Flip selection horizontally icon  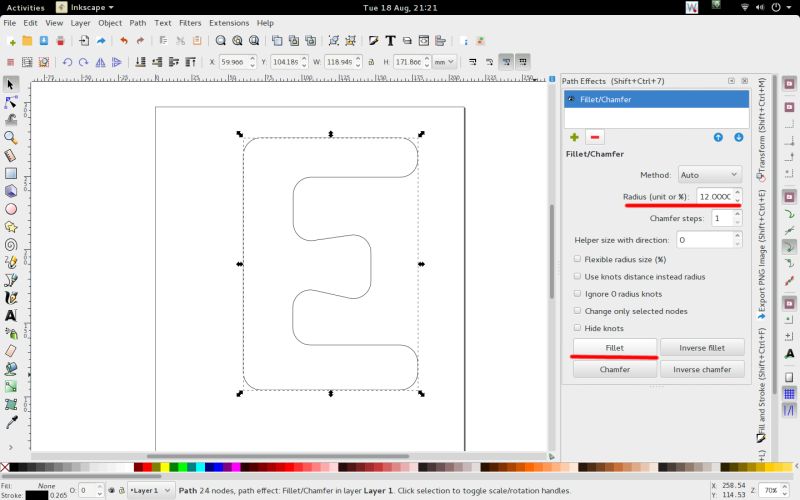pyautogui.click(x=101, y=62)
